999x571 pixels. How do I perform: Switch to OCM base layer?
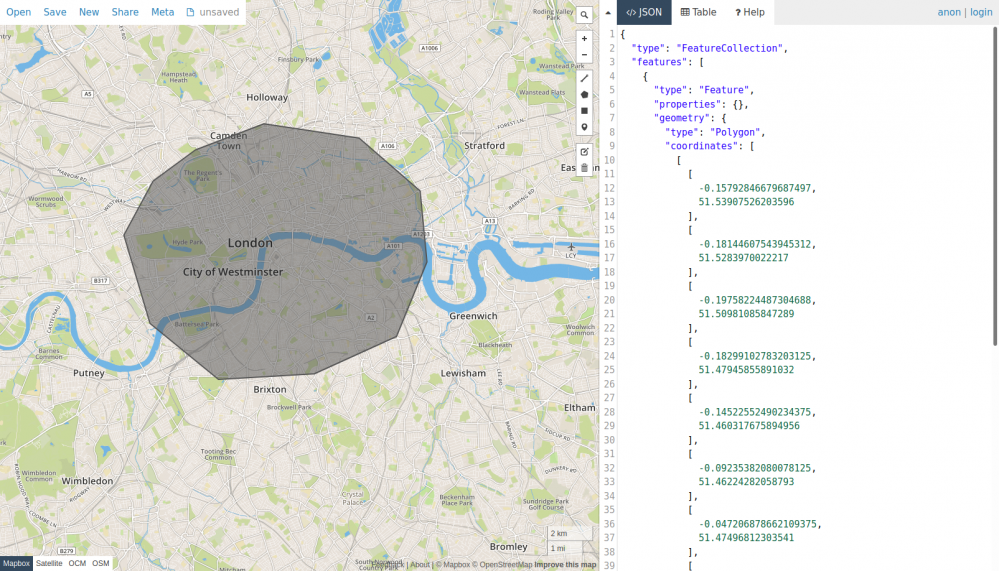click(77, 563)
